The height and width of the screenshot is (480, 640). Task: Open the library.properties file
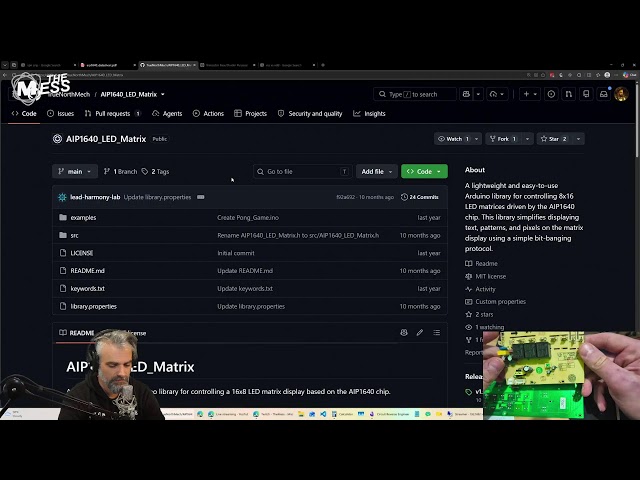(x=93, y=306)
